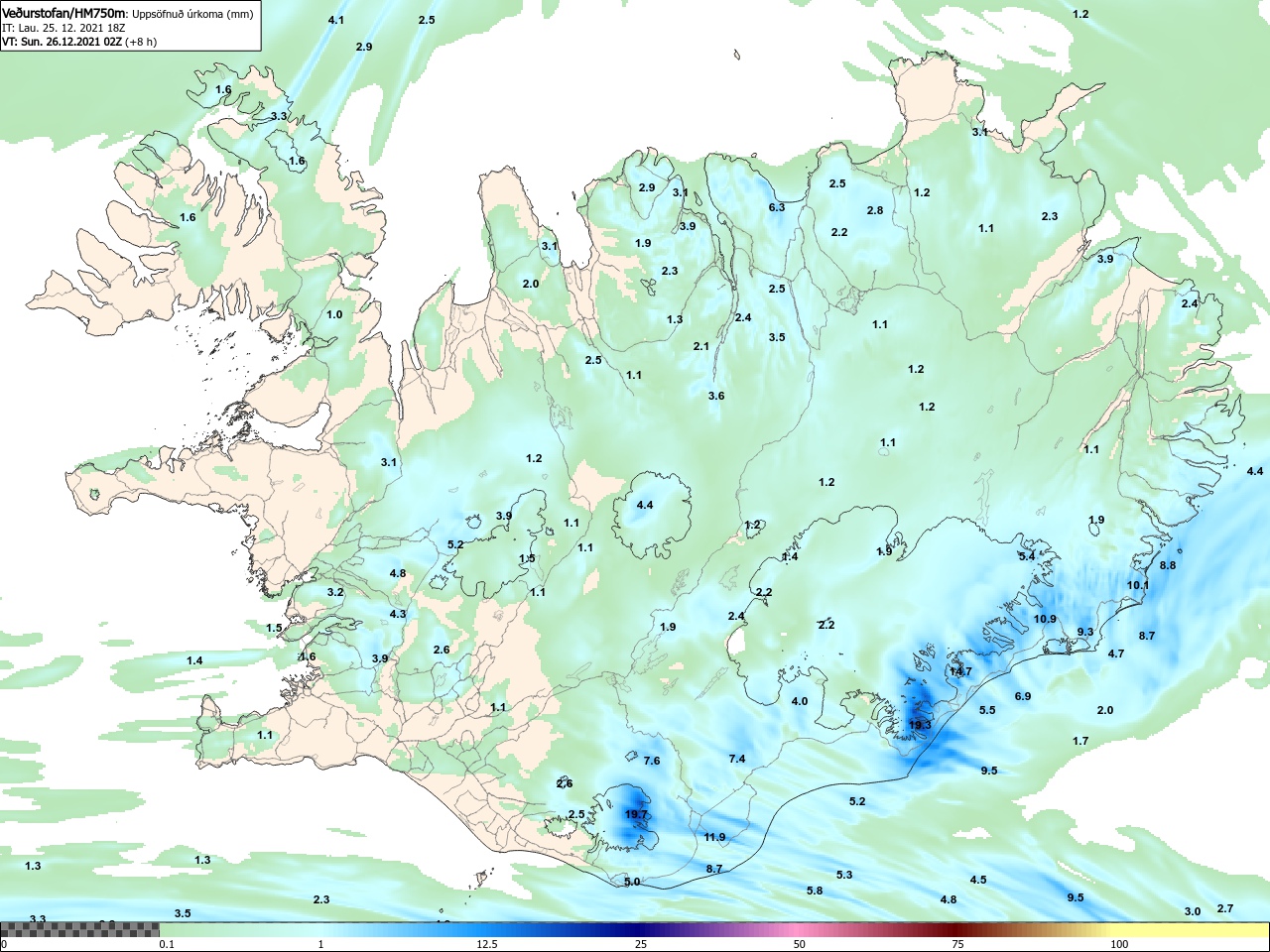This screenshot has height=952, width=1270.
Task: Click the 7.4 precipitation label
Action: tap(737, 760)
